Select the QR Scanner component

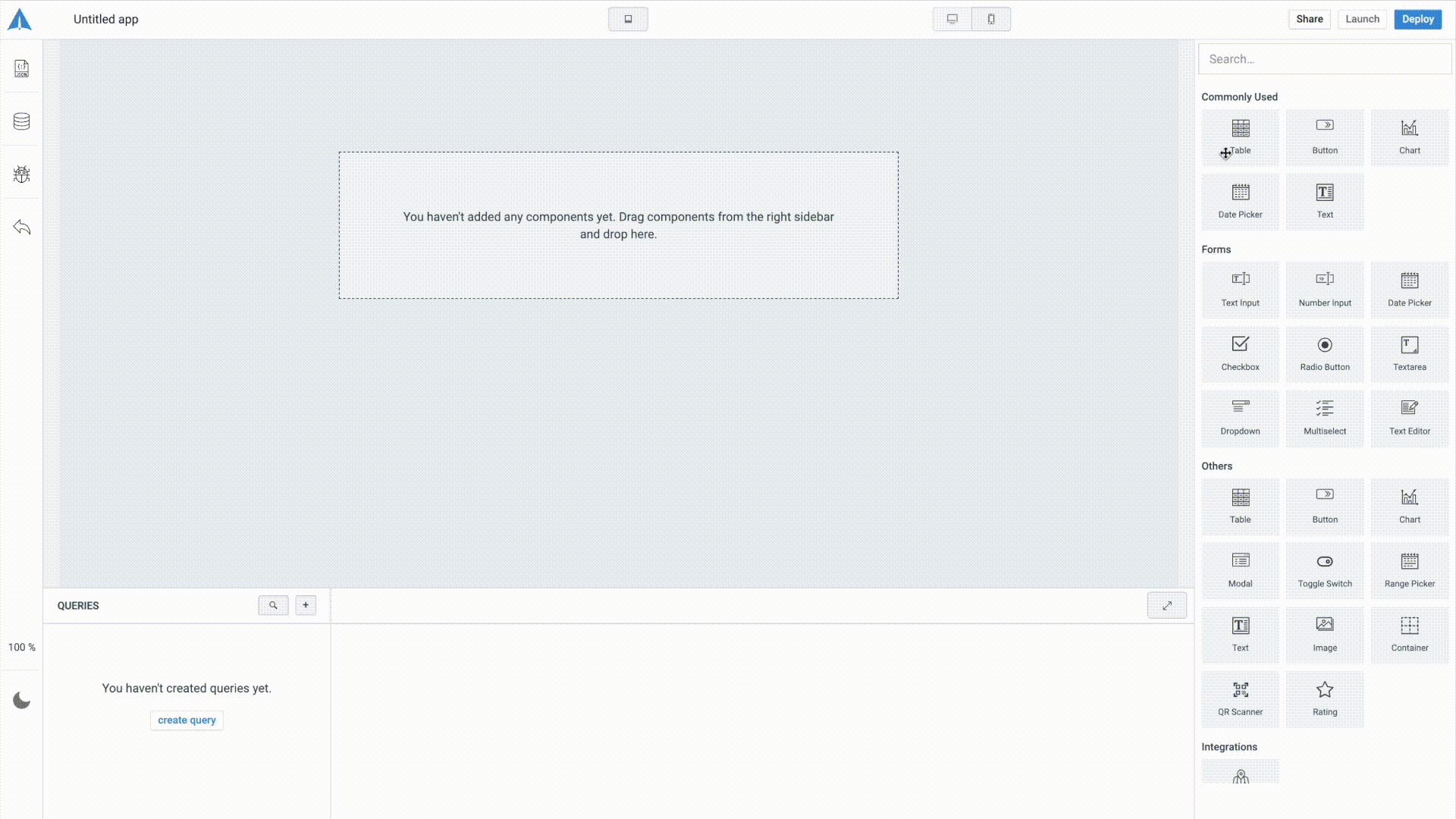pyautogui.click(x=1240, y=698)
